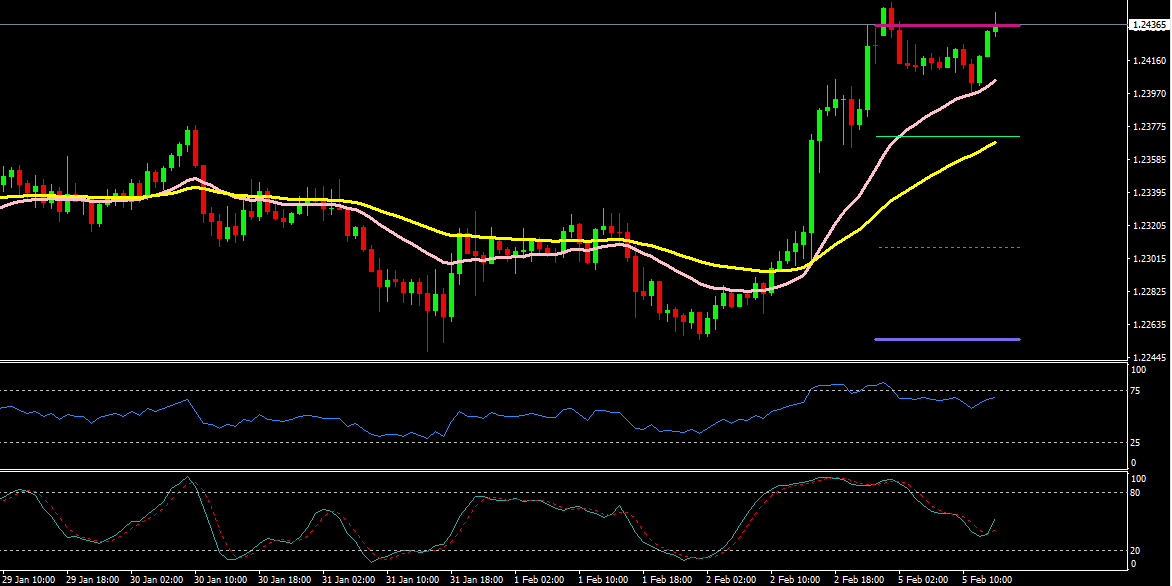Click the gray dotted horizontal level line

[948, 247]
